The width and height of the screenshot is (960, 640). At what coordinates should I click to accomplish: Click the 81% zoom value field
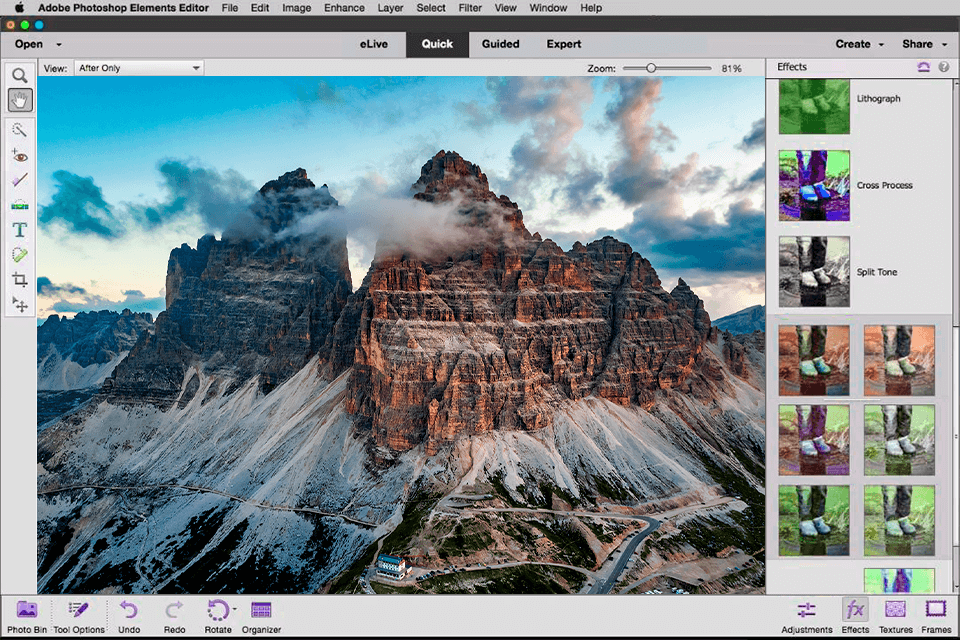pyautogui.click(x=732, y=69)
